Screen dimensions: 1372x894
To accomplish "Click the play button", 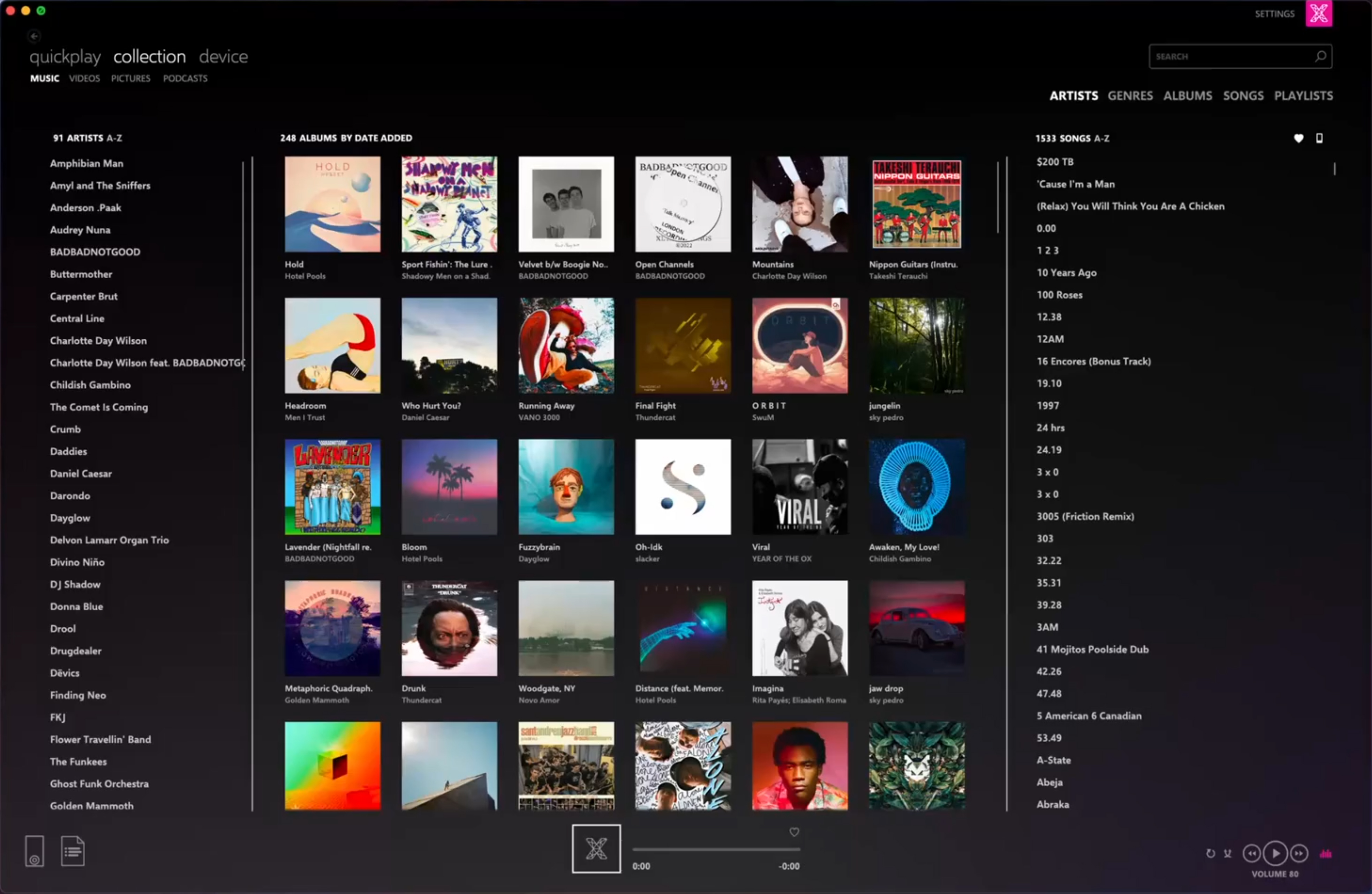I will pos(1275,854).
